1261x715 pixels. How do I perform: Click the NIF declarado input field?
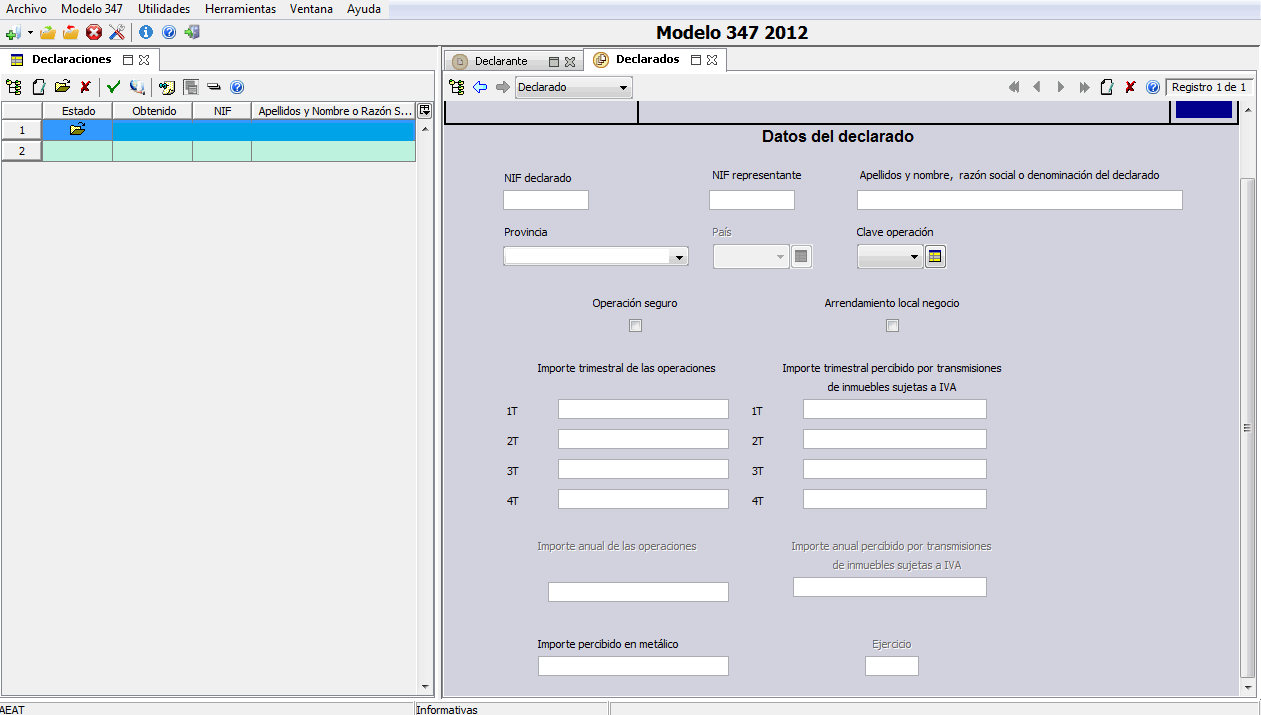[546, 200]
